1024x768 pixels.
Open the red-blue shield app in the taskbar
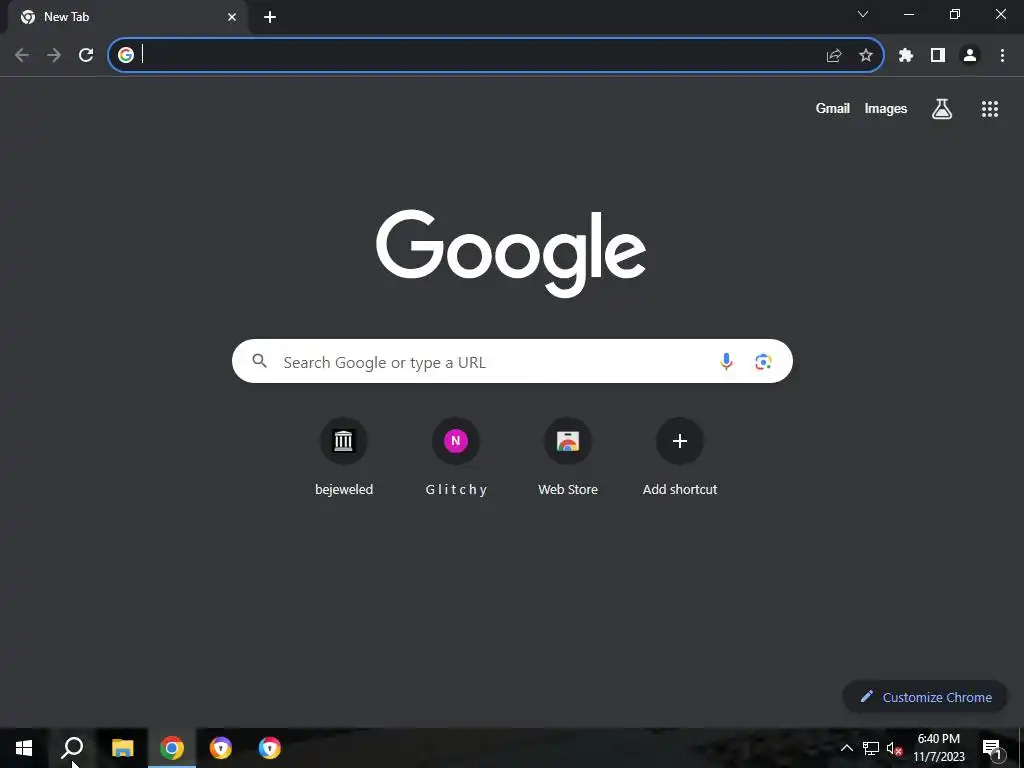[x=270, y=748]
